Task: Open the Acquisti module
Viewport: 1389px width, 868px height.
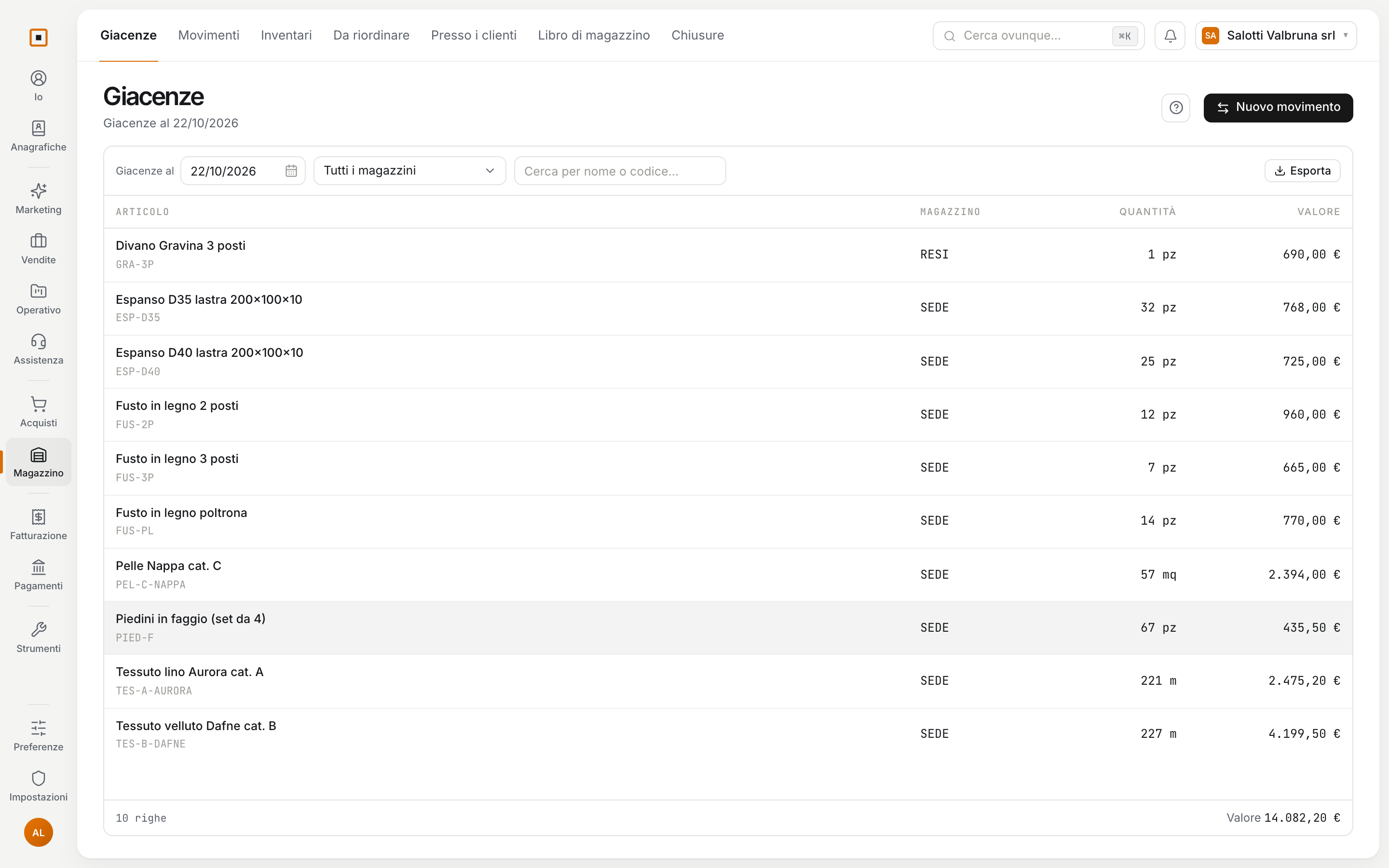Action: (39, 412)
